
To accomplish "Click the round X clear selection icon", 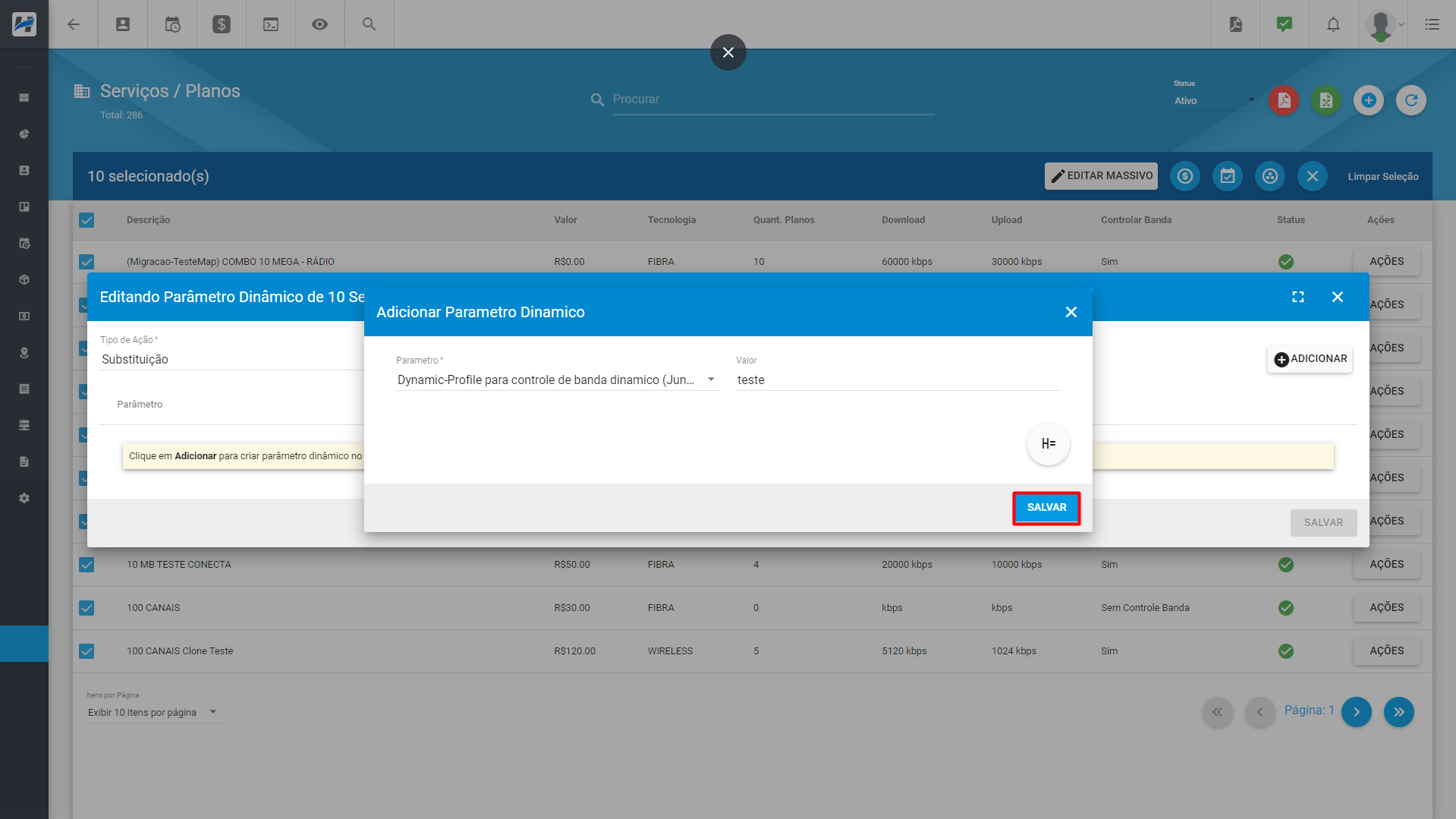I will click(1313, 176).
